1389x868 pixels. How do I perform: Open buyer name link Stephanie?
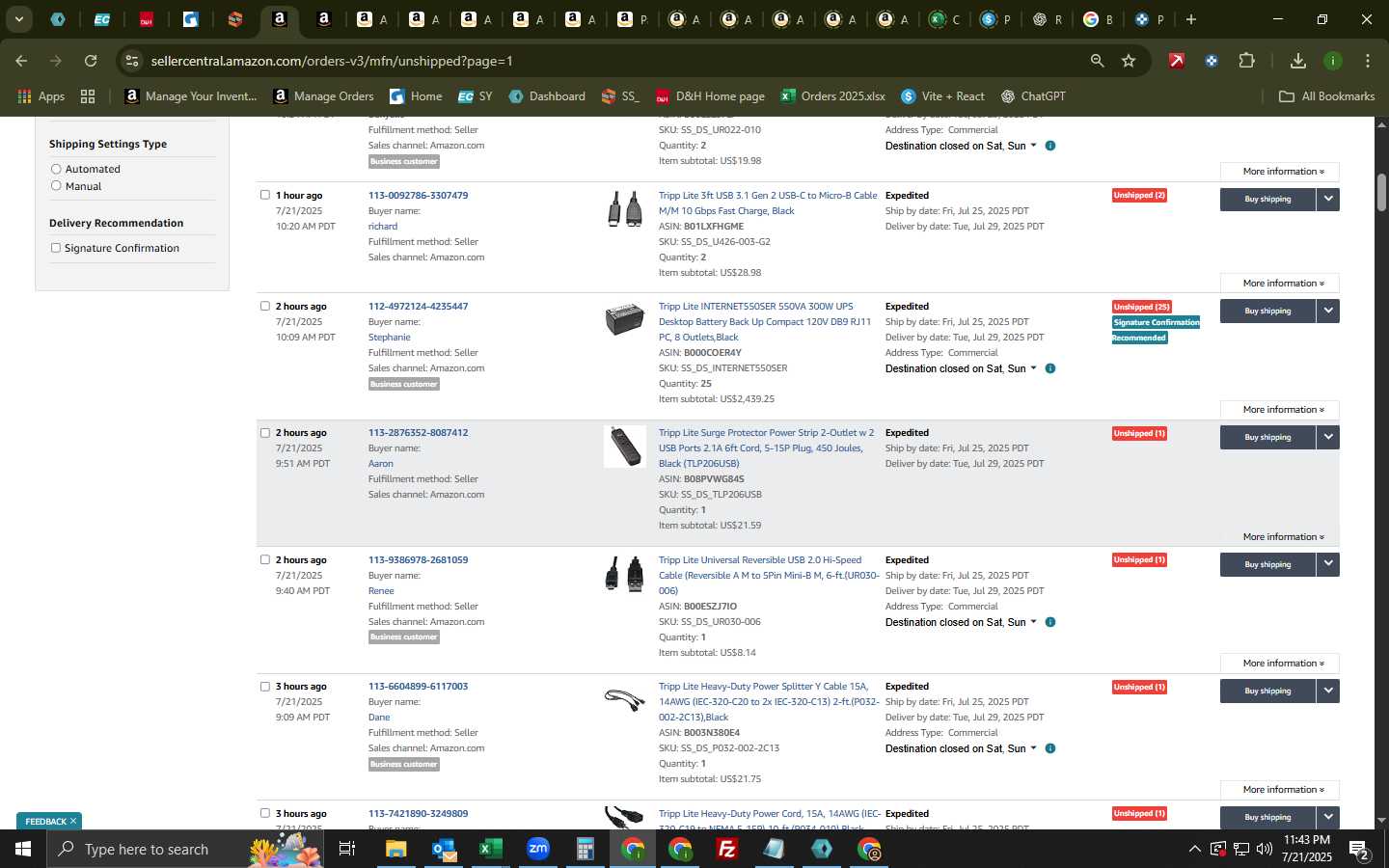click(390, 338)
